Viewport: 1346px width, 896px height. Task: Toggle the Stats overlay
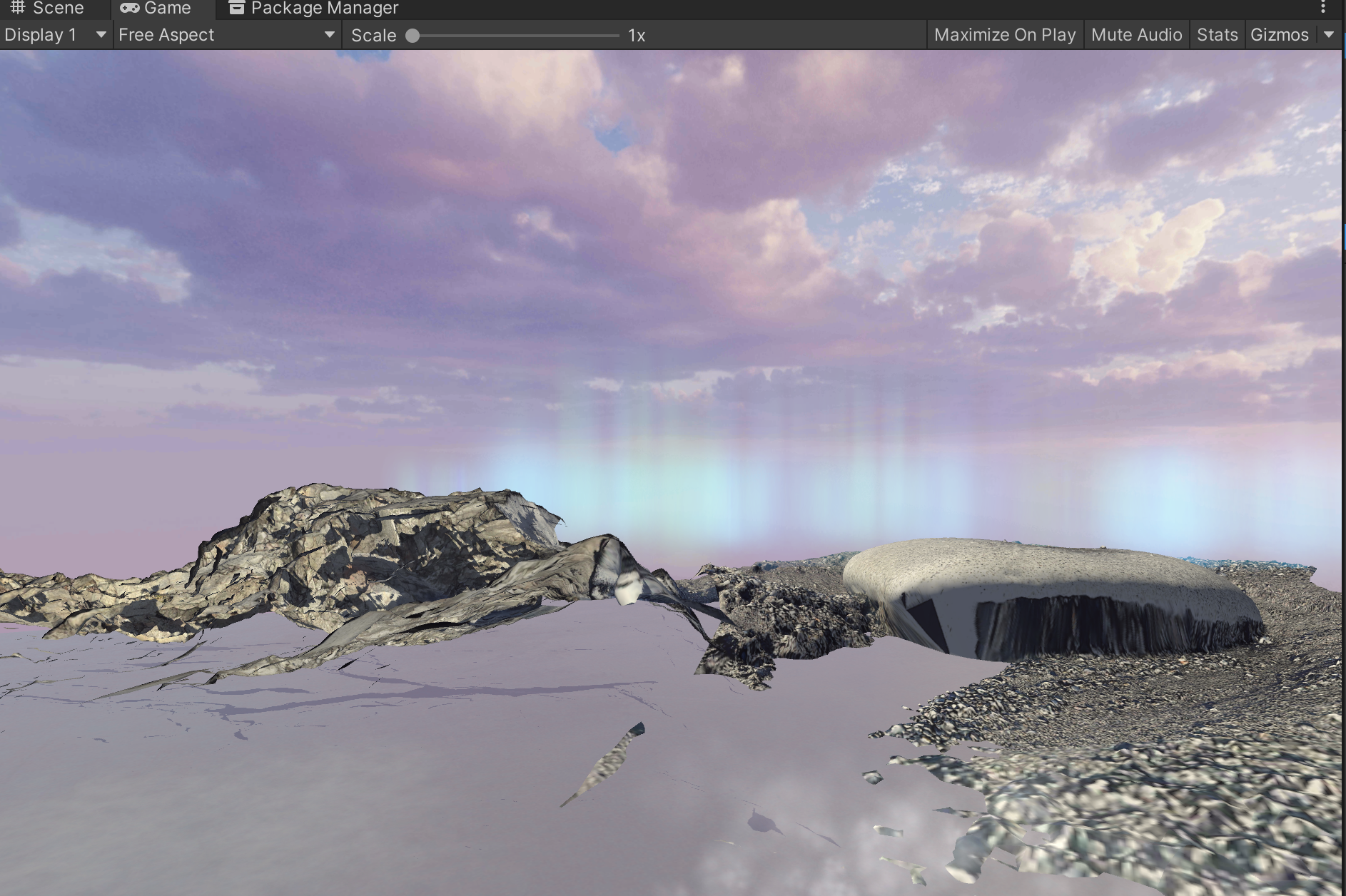(1217, 35)
